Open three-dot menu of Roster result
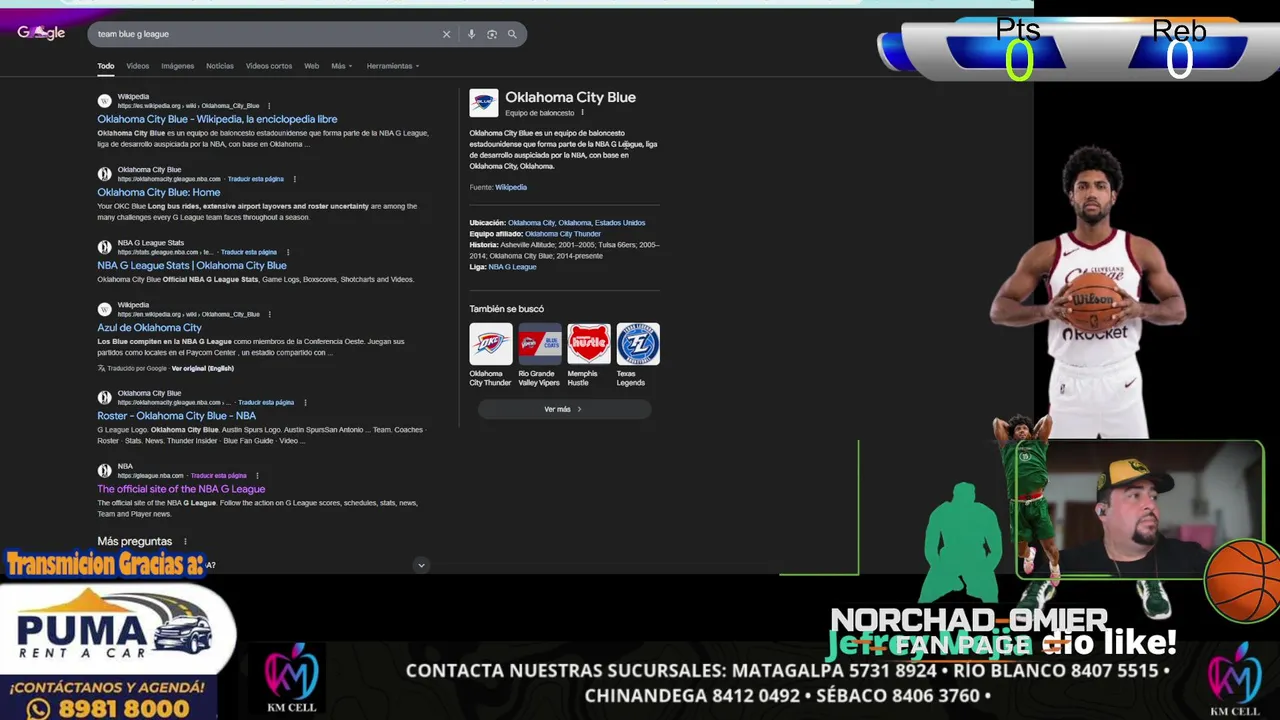This screenshot has width=1280, height=720. pyautogui.click(x=304, y=402)
